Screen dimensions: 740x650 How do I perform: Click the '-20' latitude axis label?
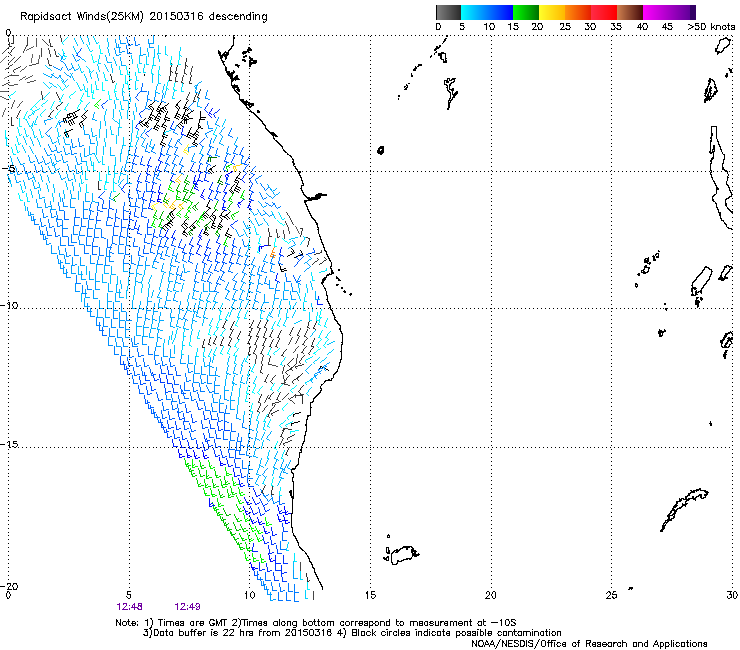pos(9,586)
